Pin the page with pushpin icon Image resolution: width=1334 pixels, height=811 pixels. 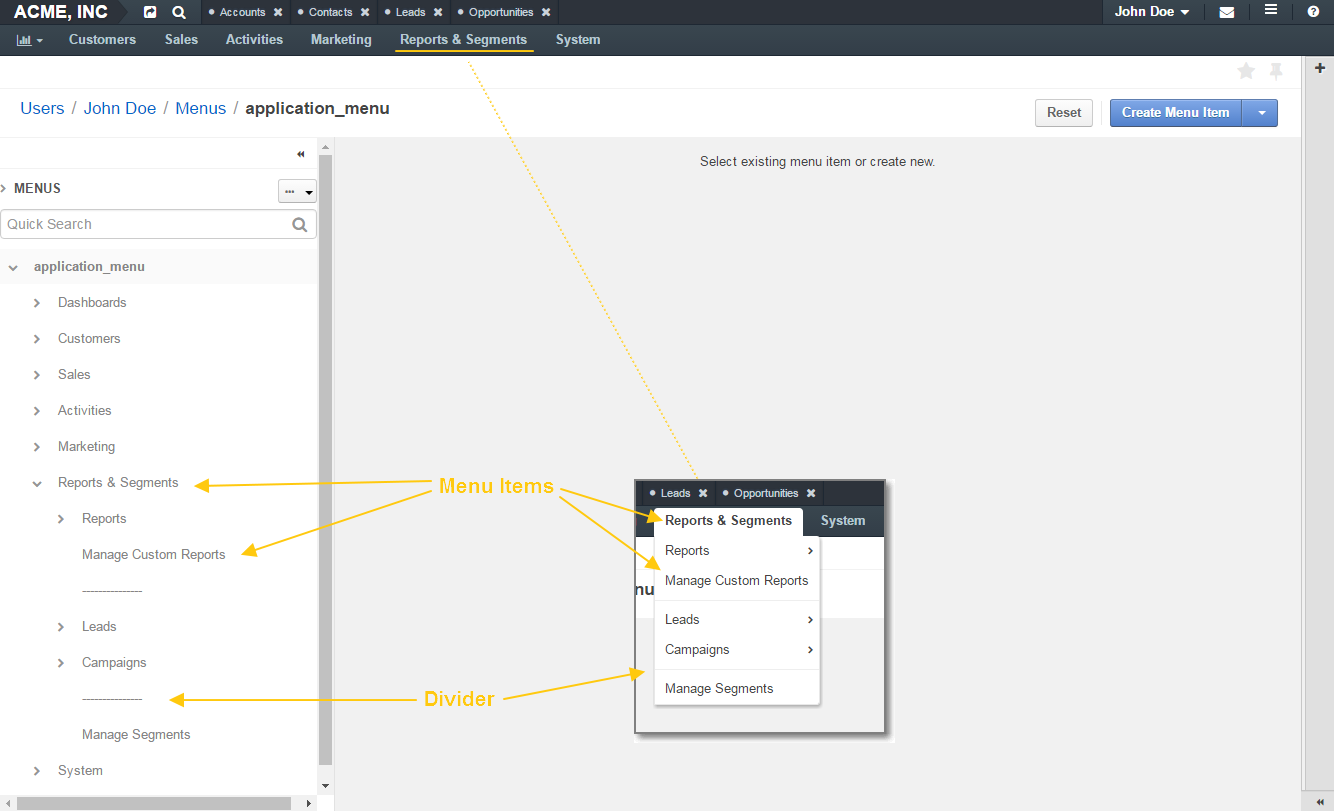(x=1276, y=71)
